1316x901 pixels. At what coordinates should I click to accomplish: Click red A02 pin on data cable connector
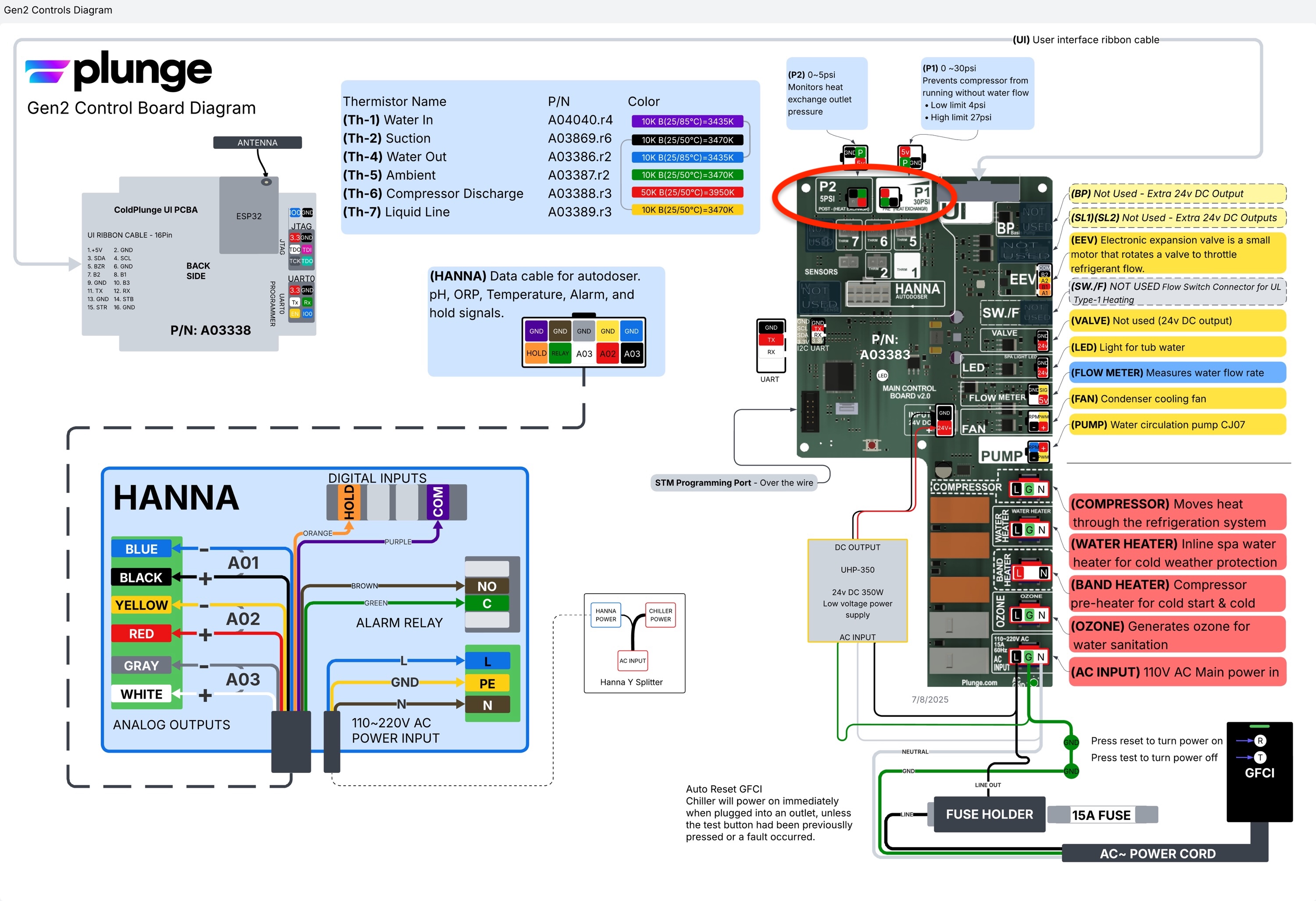(608, 354)
